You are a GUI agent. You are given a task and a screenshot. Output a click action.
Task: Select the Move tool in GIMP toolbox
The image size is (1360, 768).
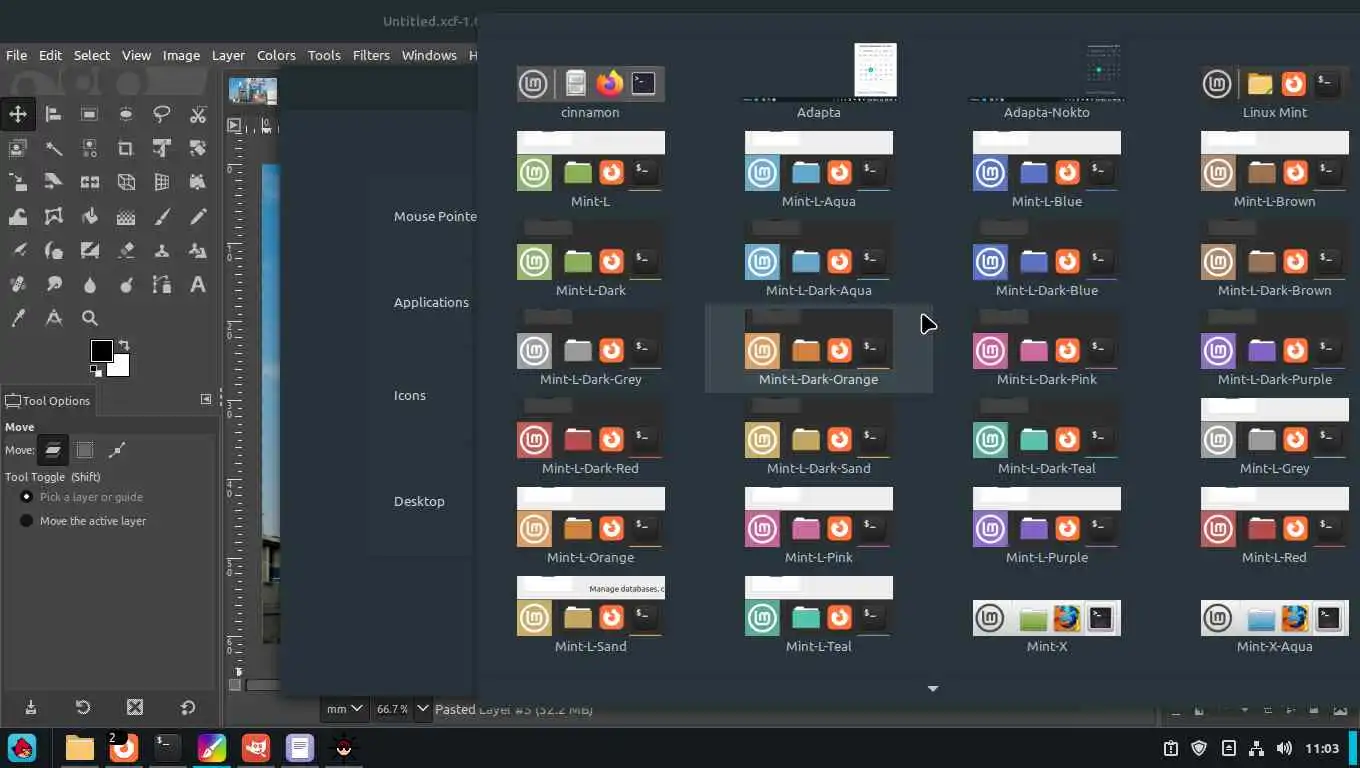(18, 114)
